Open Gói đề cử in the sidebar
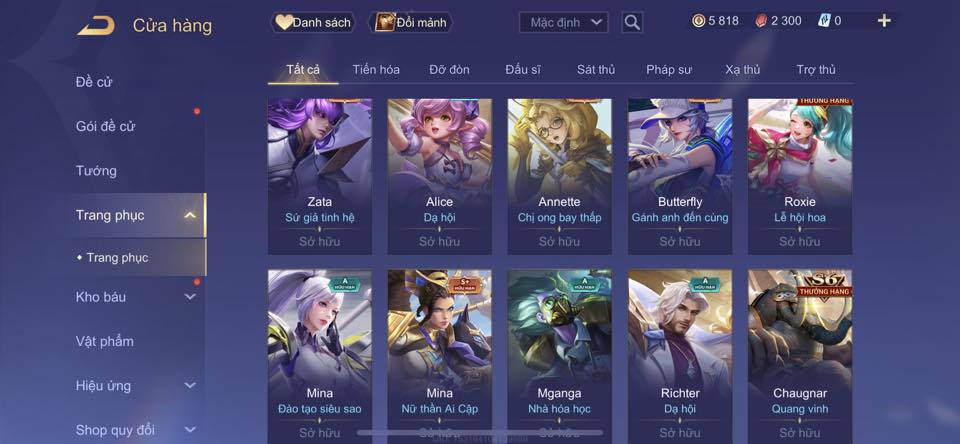This screenshot has width=960, height=444. 105,126
